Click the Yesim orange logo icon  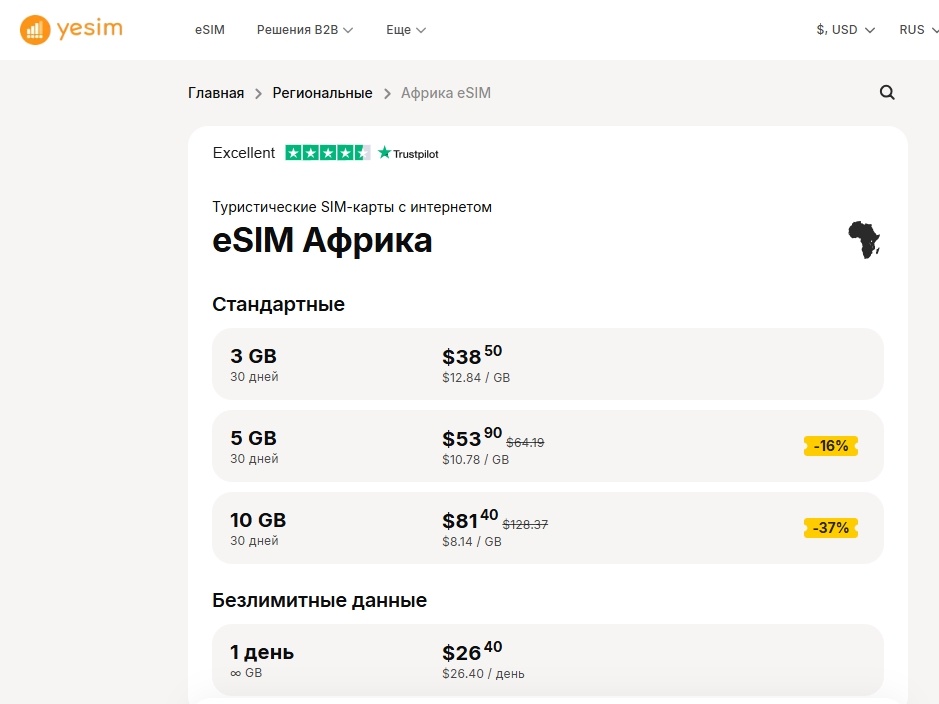(x=35, y=29)
